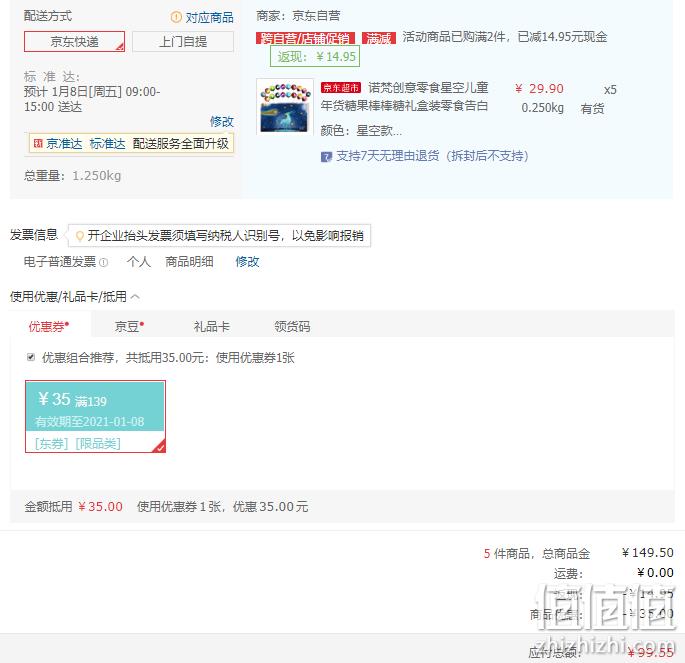Switch to the 京豆 tab
Image resolution: width=685 pixels, height=663 pixels.
tap(129, 326)
